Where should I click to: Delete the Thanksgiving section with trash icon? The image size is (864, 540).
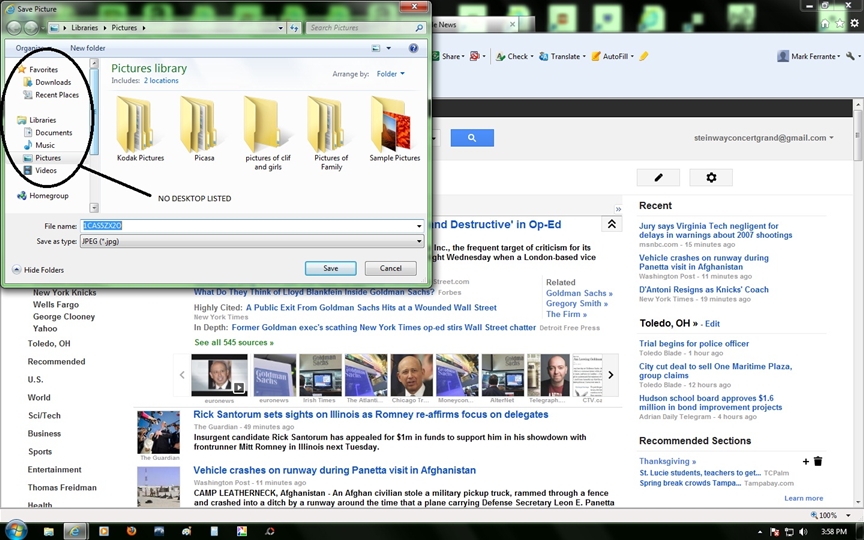818,461
